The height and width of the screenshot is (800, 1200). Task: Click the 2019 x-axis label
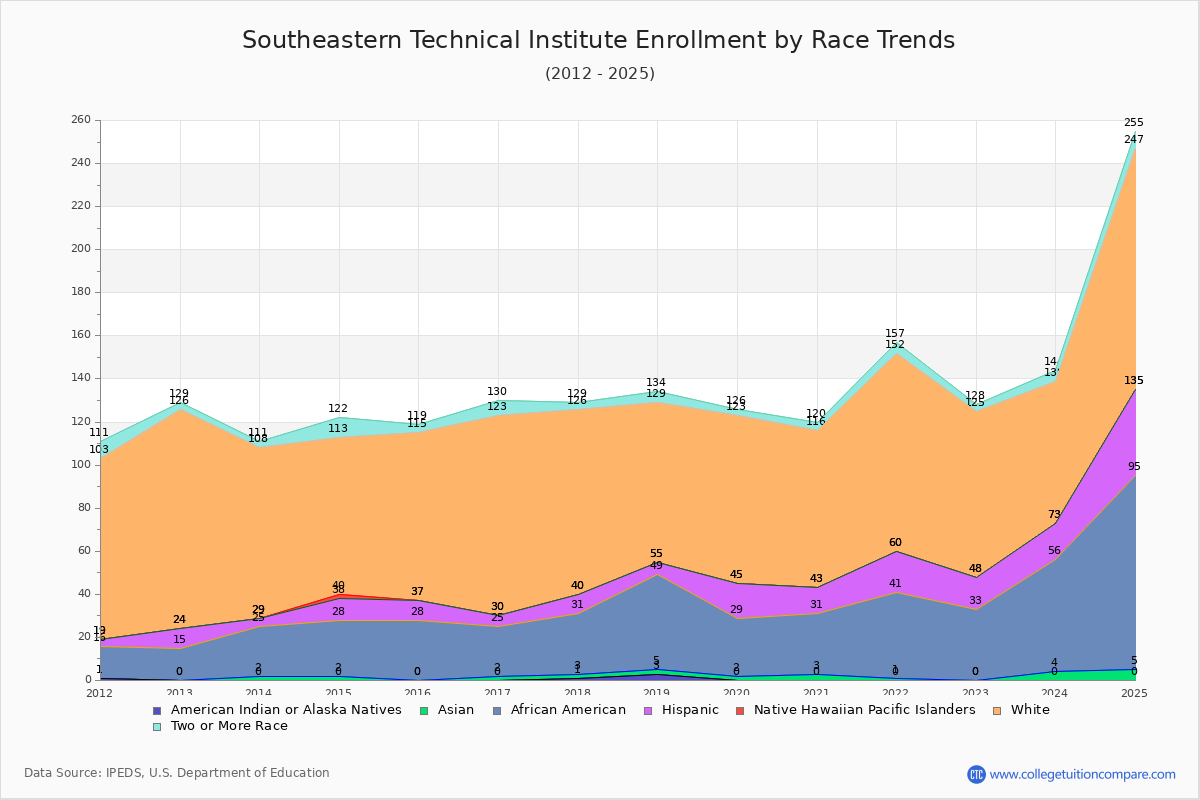(657, 693)
